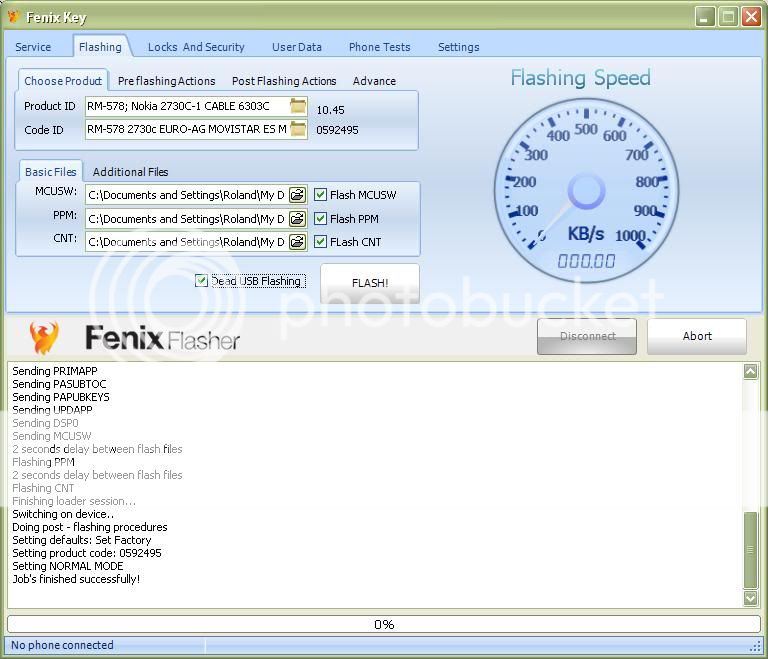Click log line 'Sending UPDAPP'

pyautogui.click(x=52, y=410)
